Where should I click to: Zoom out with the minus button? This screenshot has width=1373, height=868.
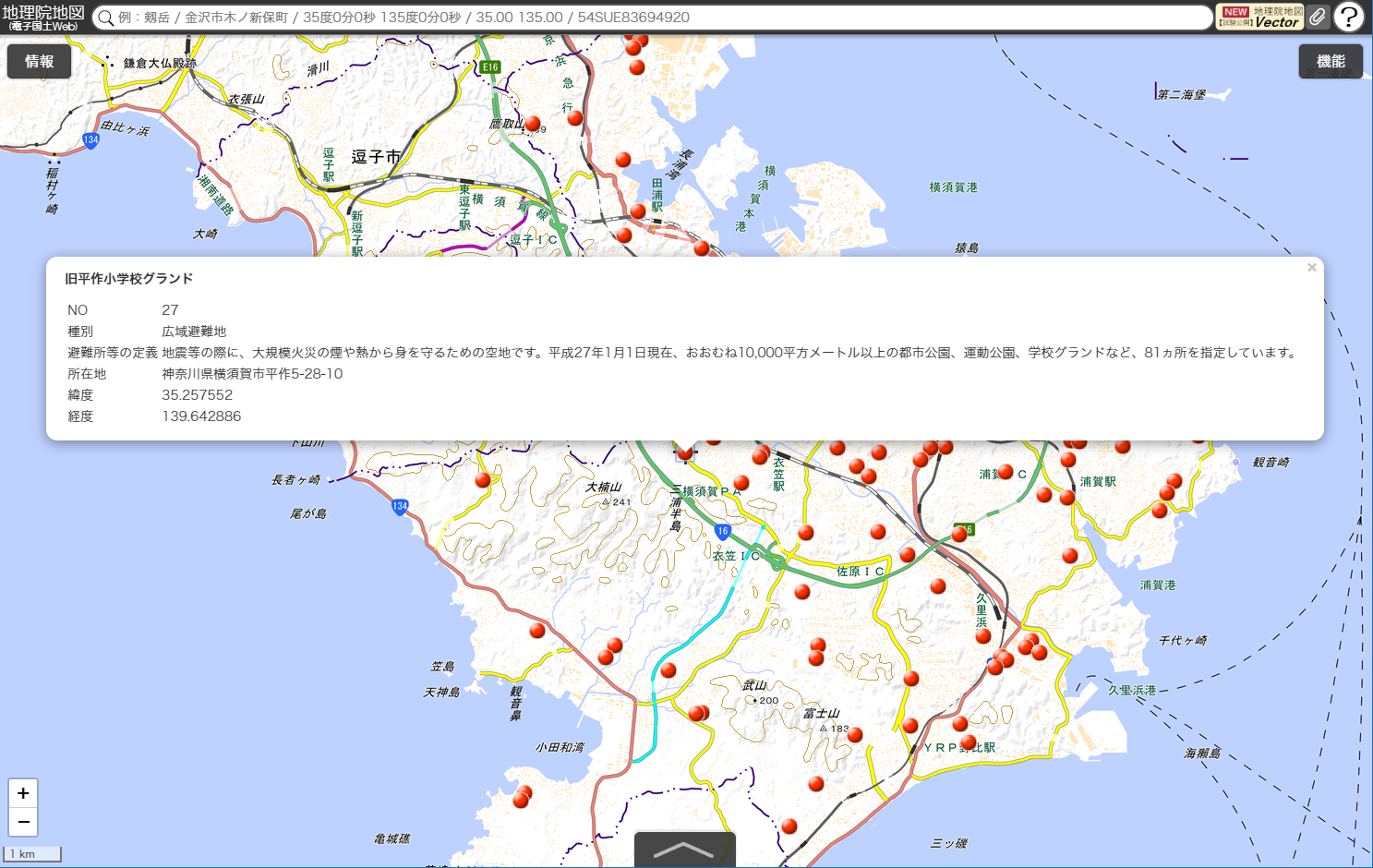point(23,822)
